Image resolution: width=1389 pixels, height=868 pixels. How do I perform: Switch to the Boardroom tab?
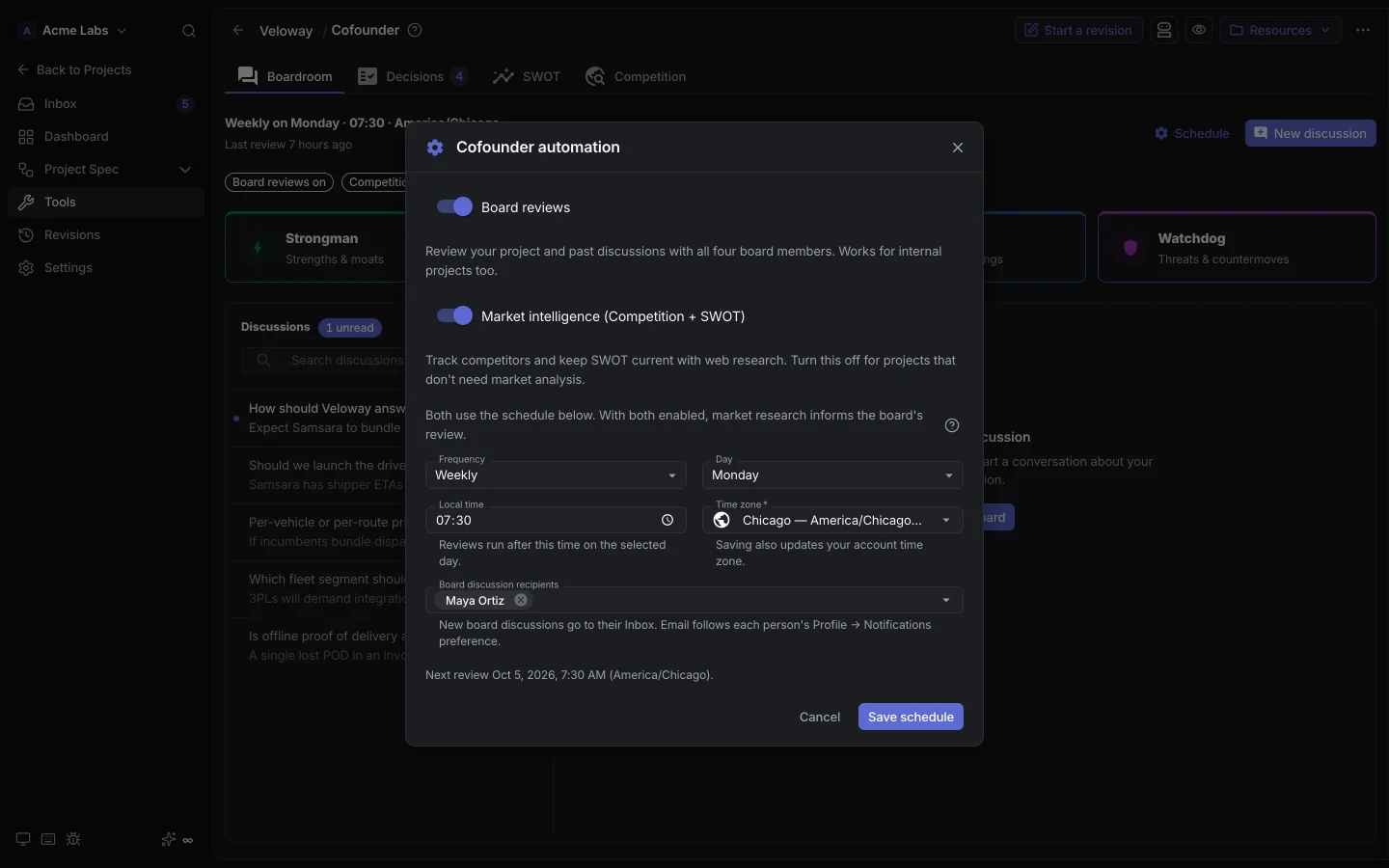285,76
